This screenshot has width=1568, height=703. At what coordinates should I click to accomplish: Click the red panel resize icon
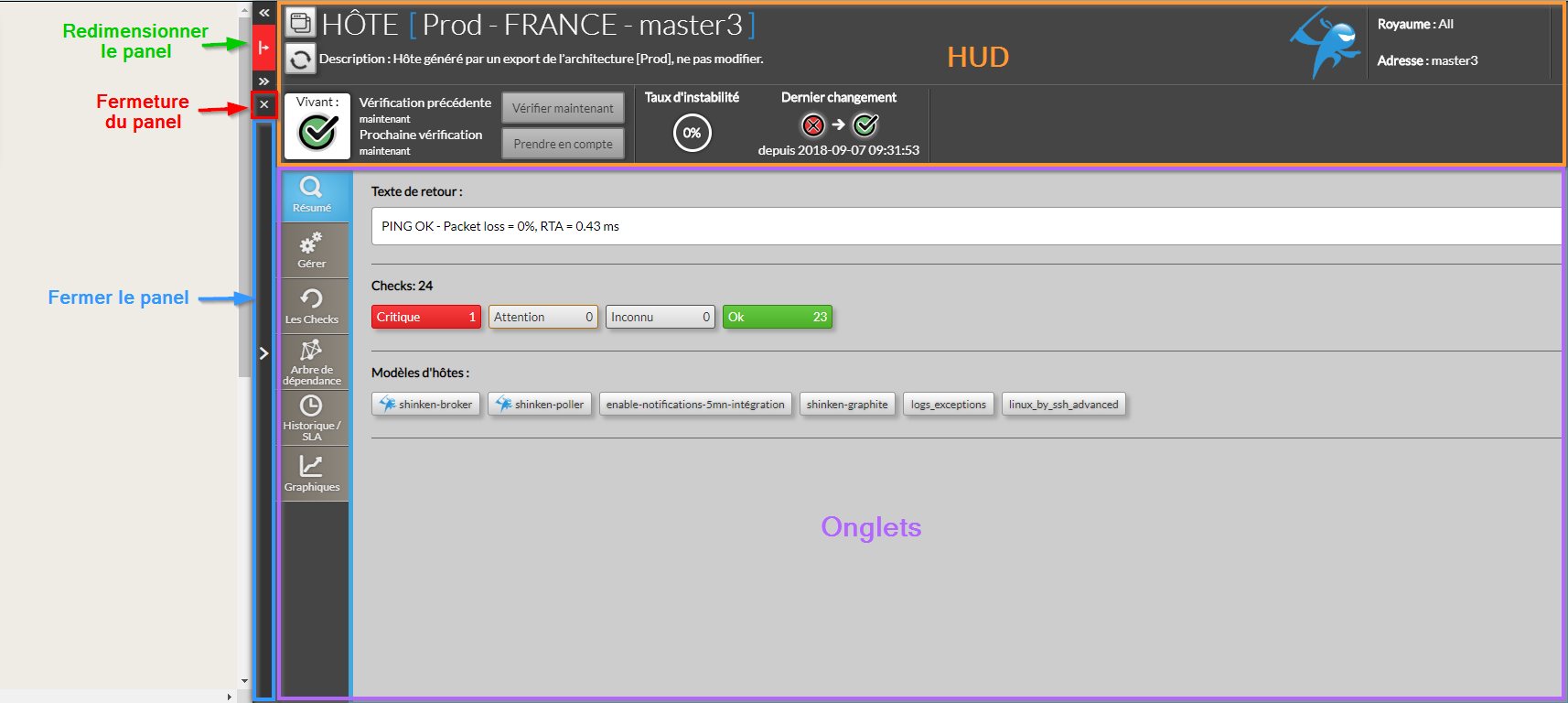coord(263,48)
